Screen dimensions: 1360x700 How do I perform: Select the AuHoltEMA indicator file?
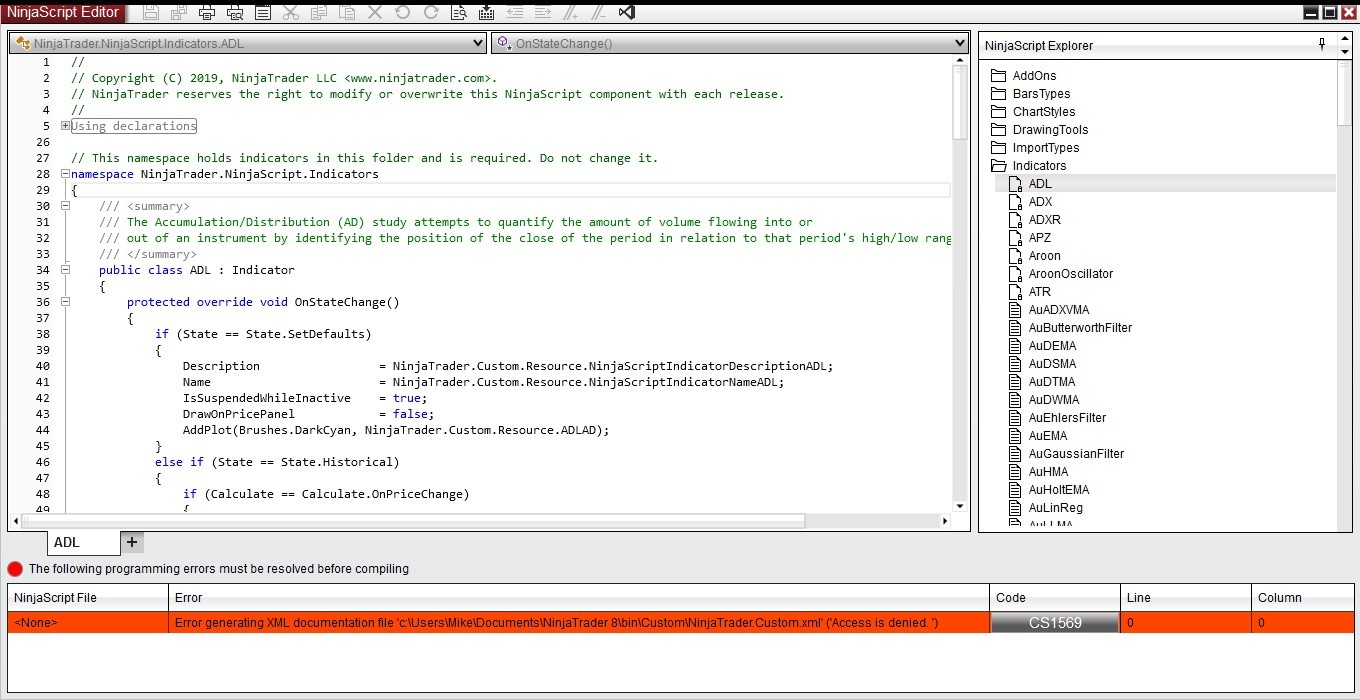point(1048,490)
